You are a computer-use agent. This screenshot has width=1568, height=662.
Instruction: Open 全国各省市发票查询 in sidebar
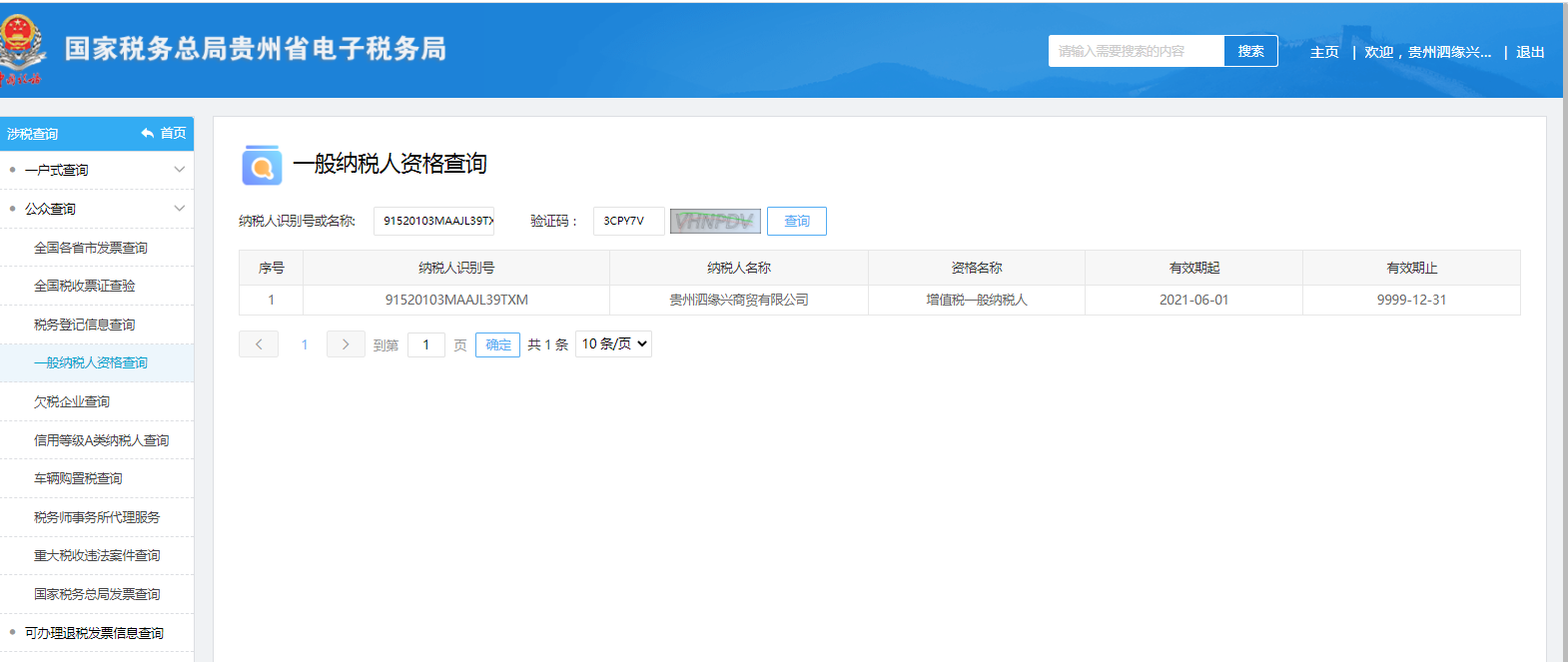click(x=91, y=248)
